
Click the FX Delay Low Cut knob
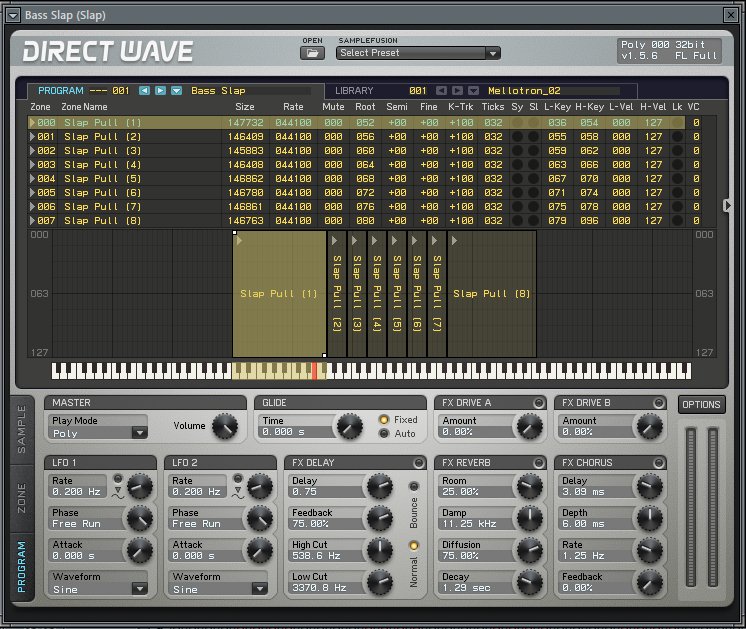(380, 582)
